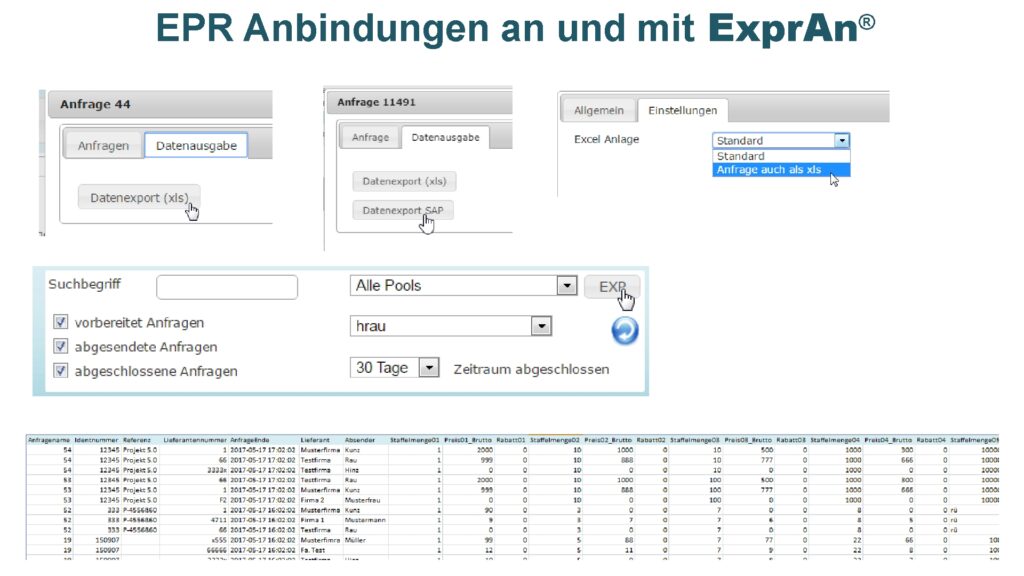Image resolution: width=1024 pixels, height=576 pixels.
Task: Click the 'Lieferantennummer' column header
Action: (195, 440)
